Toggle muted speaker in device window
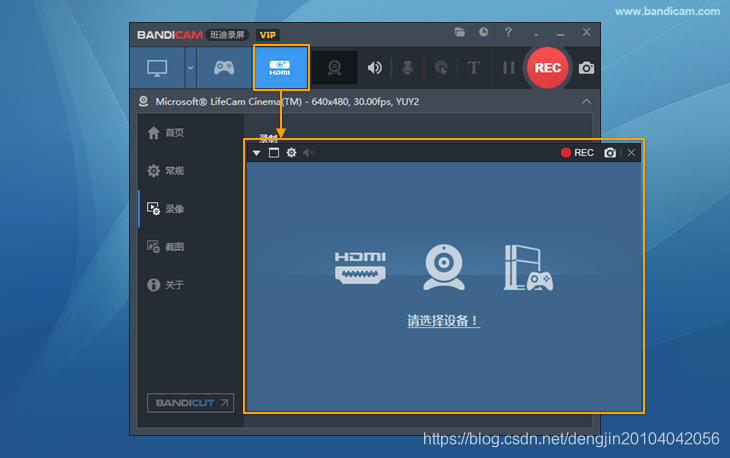This screenshot has width=730, height=458. point(309,153)
